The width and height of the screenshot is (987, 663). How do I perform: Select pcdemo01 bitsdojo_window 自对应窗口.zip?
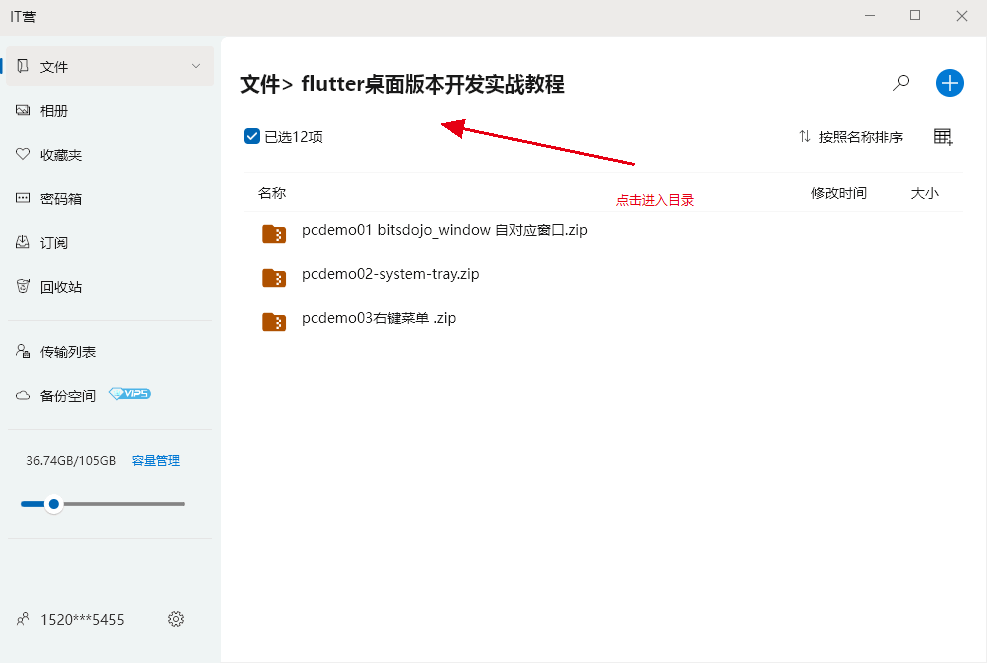[x=444, y=230]
